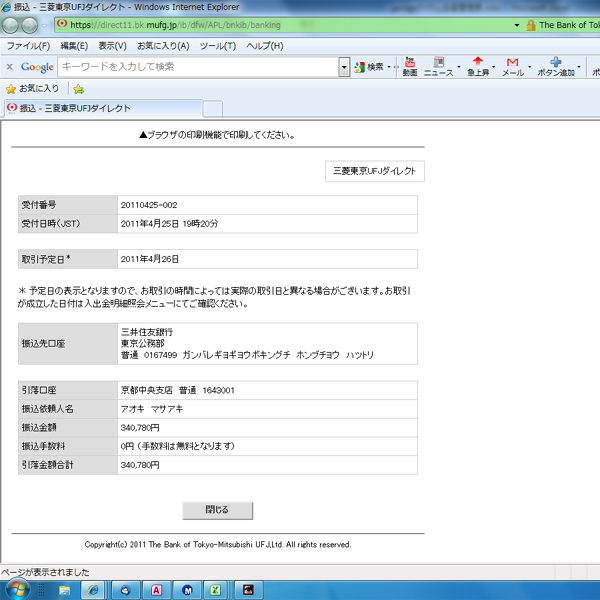
Task: Click the destination account number 0167499
Action: click(x=160, y=355)
